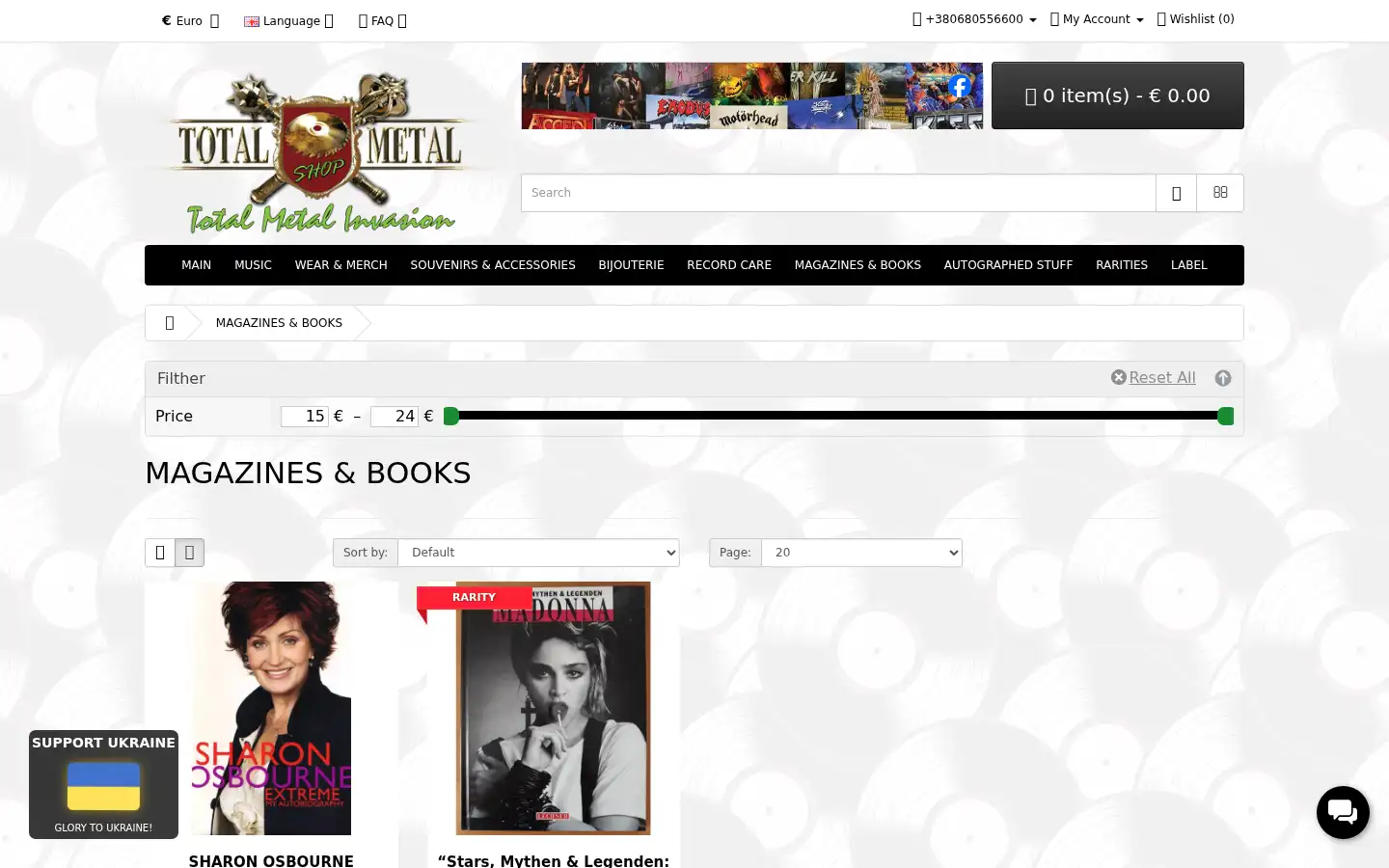Open the Page count dropdown showing 20
1389x868 pixels.
(862, 553)
